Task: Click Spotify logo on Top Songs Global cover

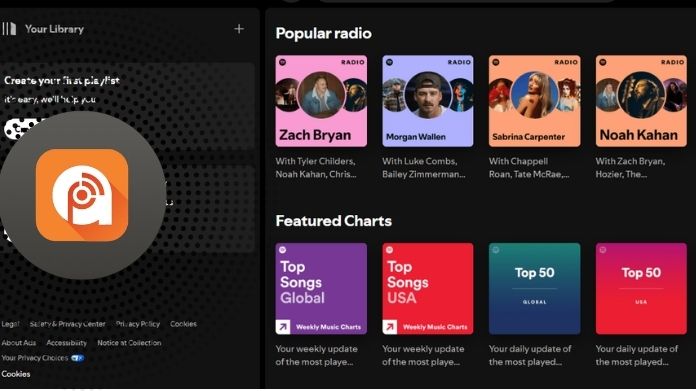Action: [282, 250]
